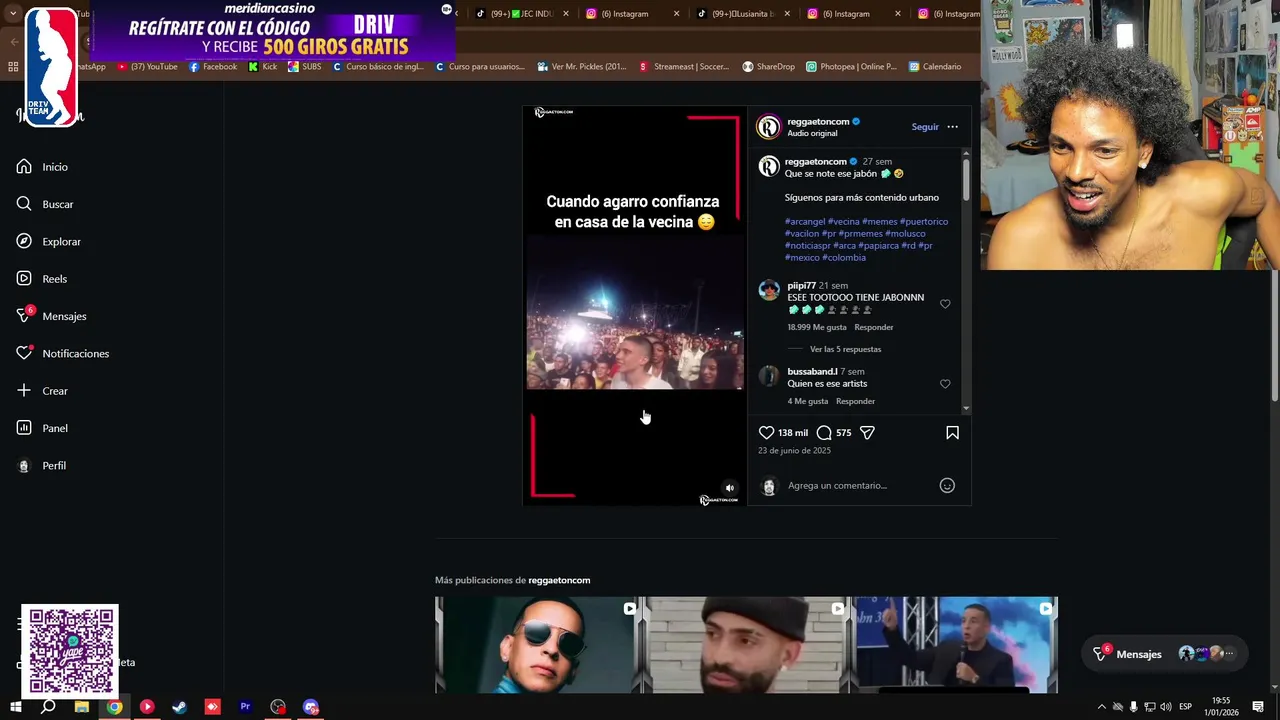
Task: Open reggaetoncom profile avatar in post header
Action: tap(768, 127)
